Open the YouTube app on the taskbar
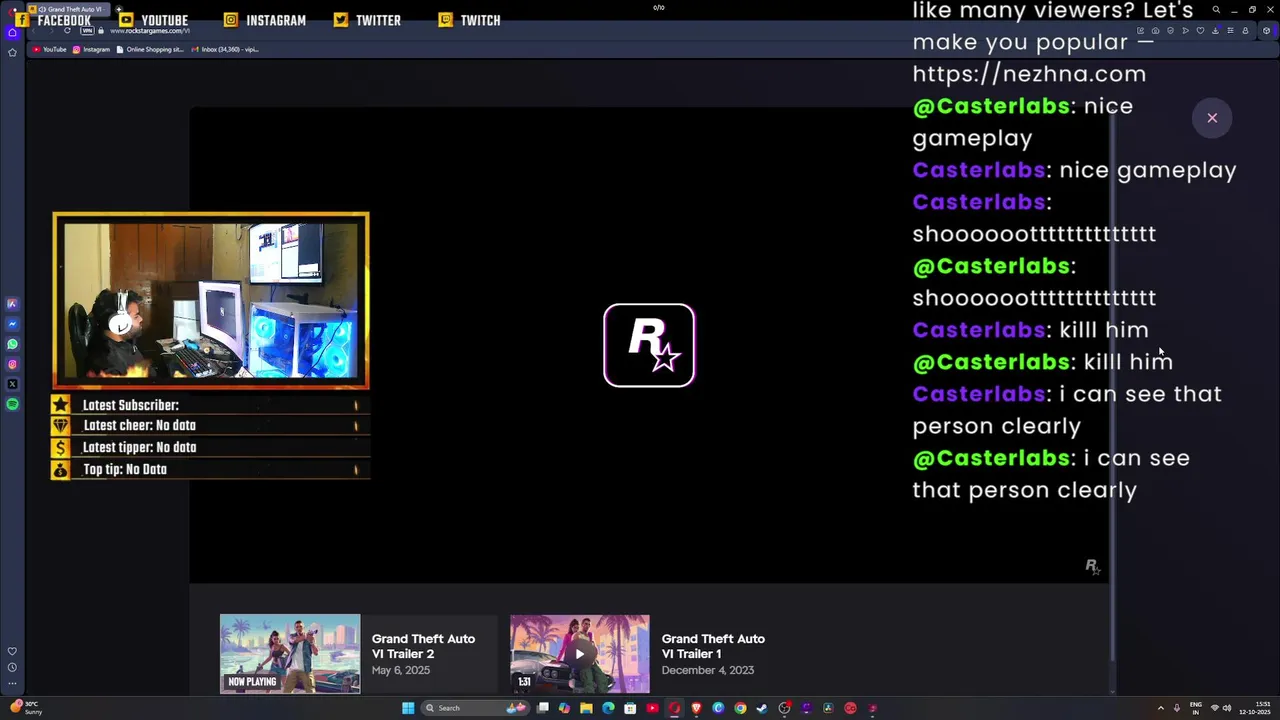The width and height of the screenshot is (1280, 720). [x=652, y=708]
